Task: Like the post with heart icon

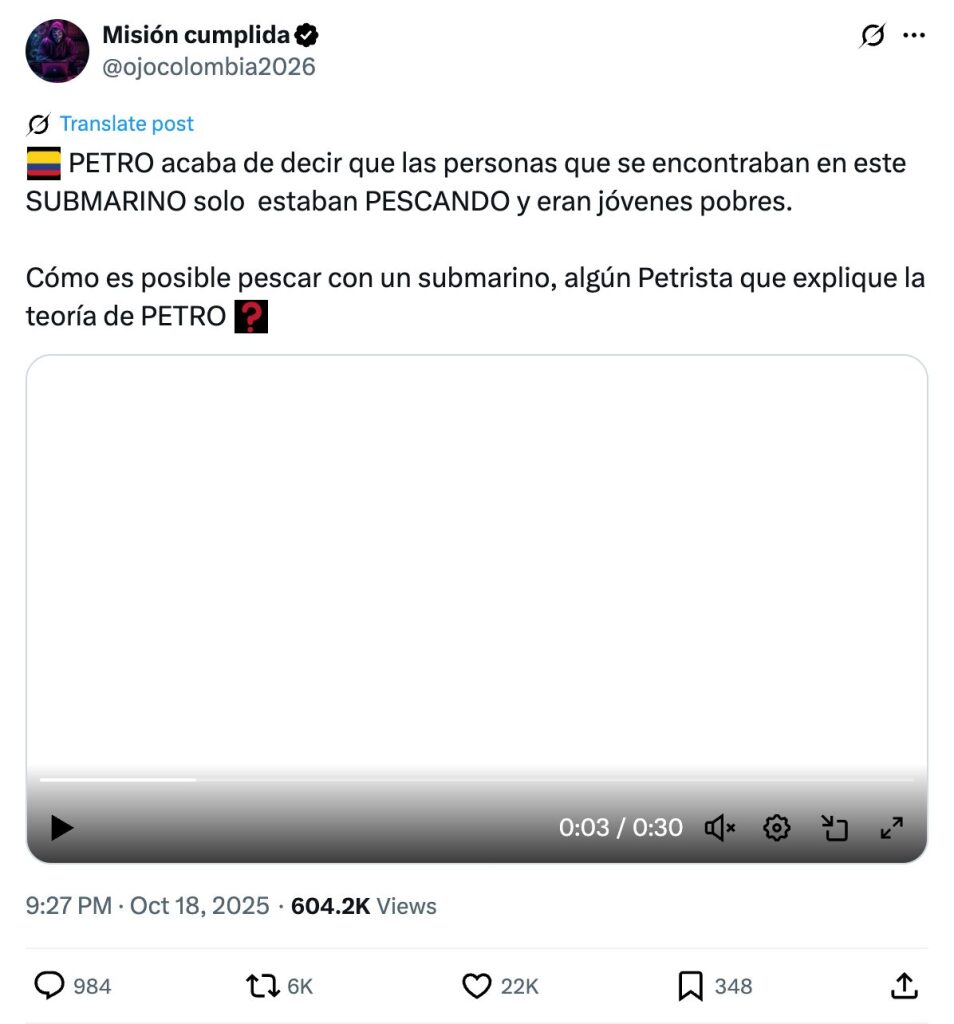Action: coord(477,986)
